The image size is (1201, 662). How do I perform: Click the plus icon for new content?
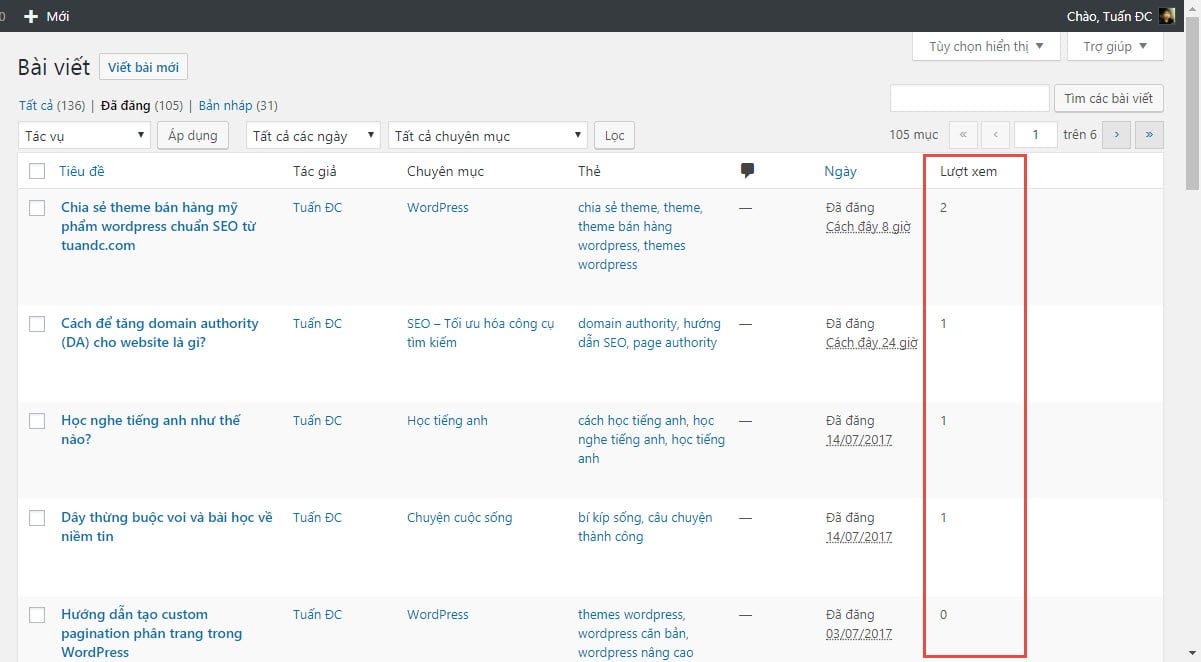coord(30,16)
